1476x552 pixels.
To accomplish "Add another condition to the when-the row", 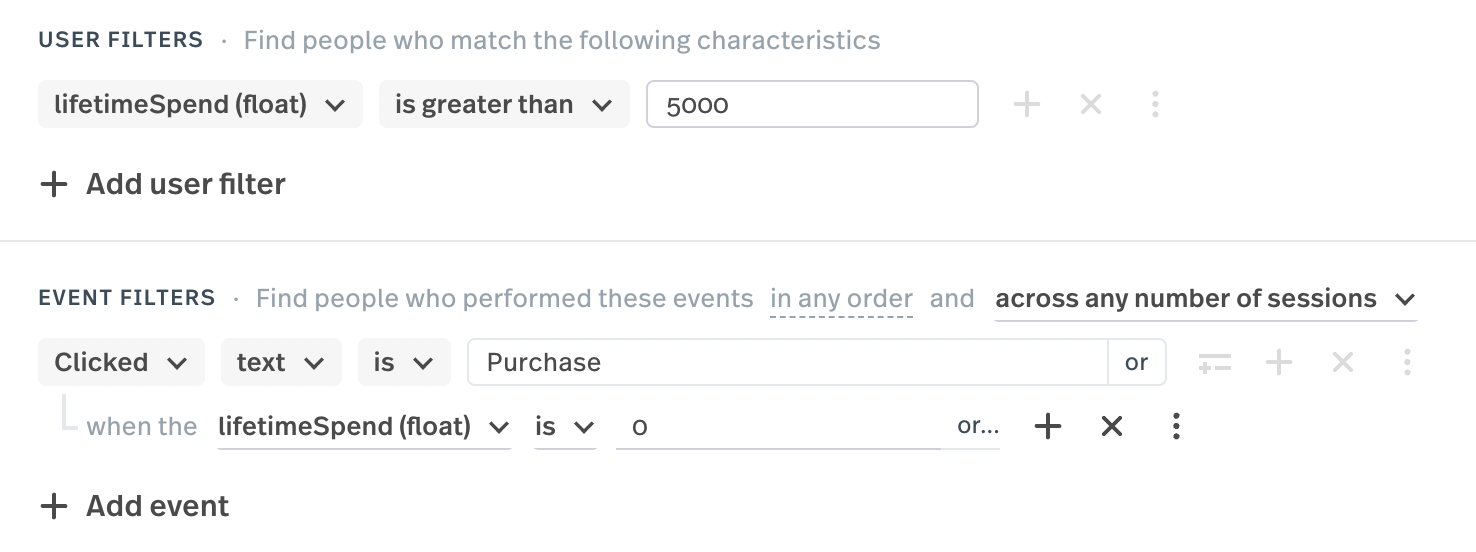I will (x=1047, y=427).
